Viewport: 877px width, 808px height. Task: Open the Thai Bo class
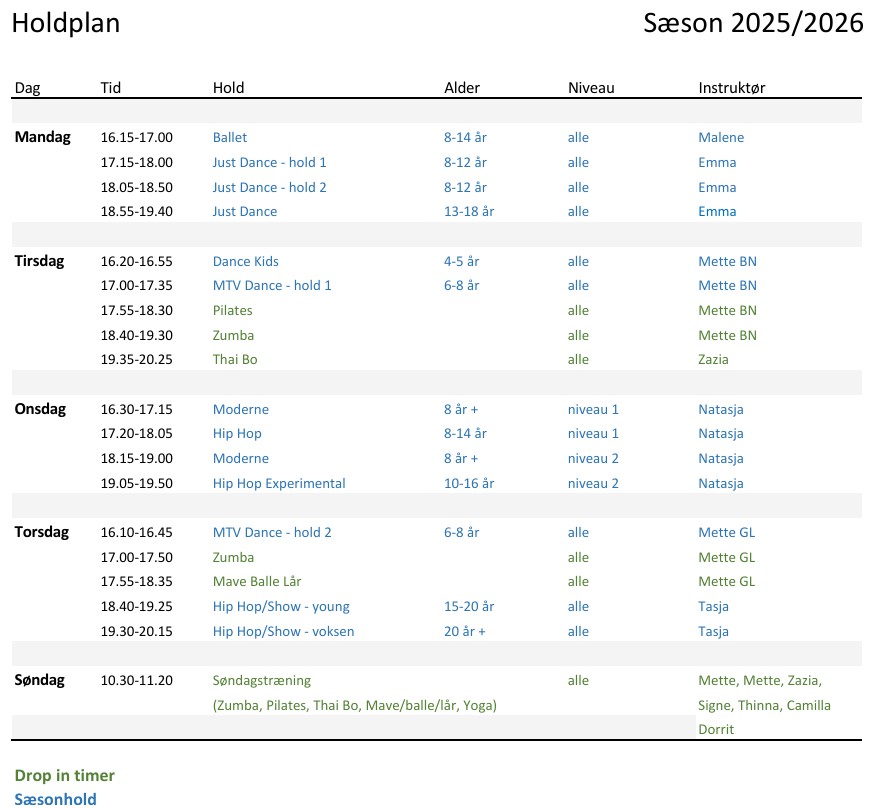point(234,359)
